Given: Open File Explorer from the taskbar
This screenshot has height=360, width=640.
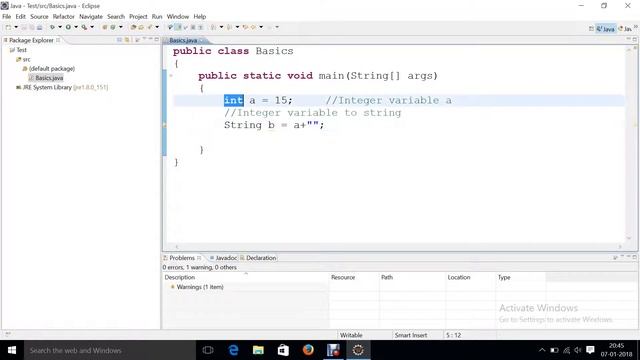Looking at the screenshot, I should click(x=258, y=350).
